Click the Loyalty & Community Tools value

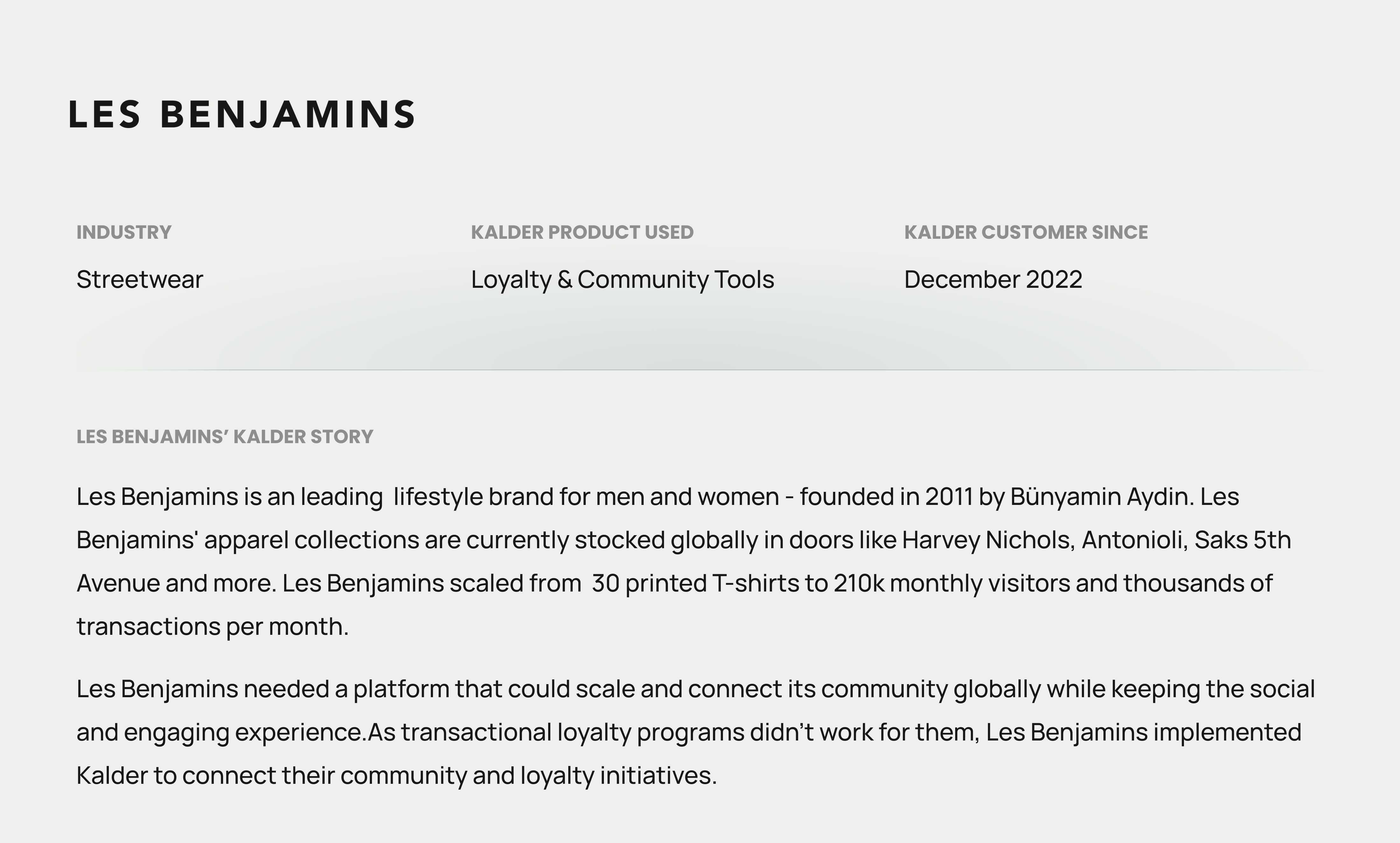(622, 280)
